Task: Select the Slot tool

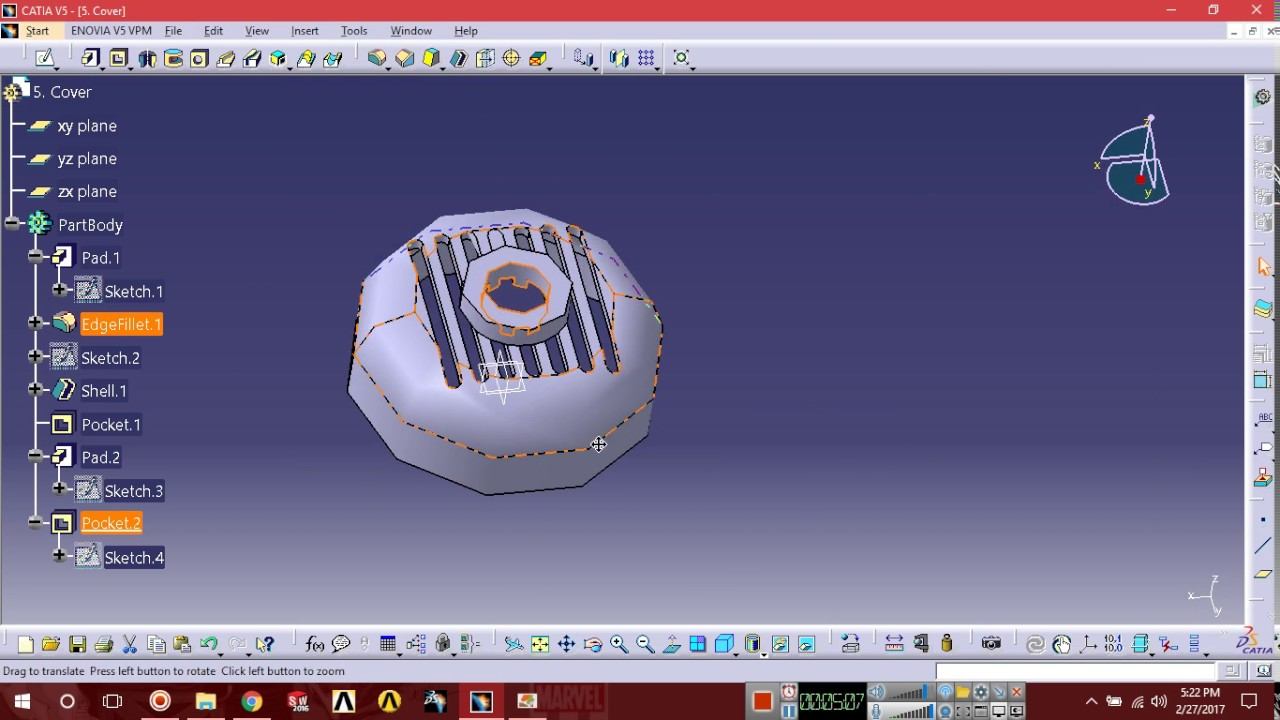Action: 252,58
